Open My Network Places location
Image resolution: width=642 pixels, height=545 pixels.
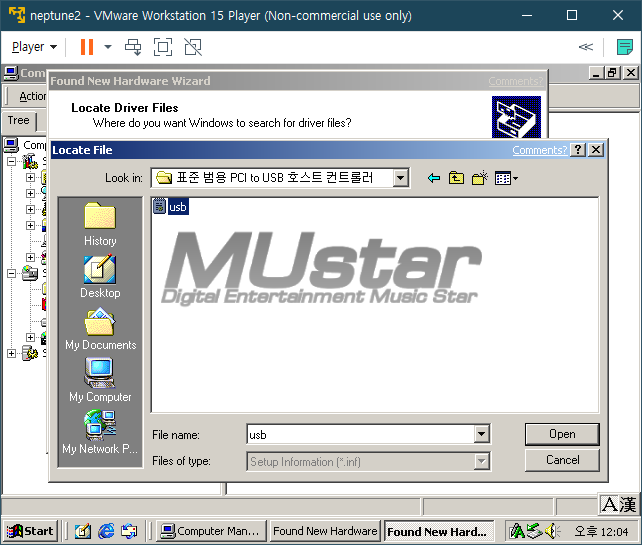click(x=100, y=432)
